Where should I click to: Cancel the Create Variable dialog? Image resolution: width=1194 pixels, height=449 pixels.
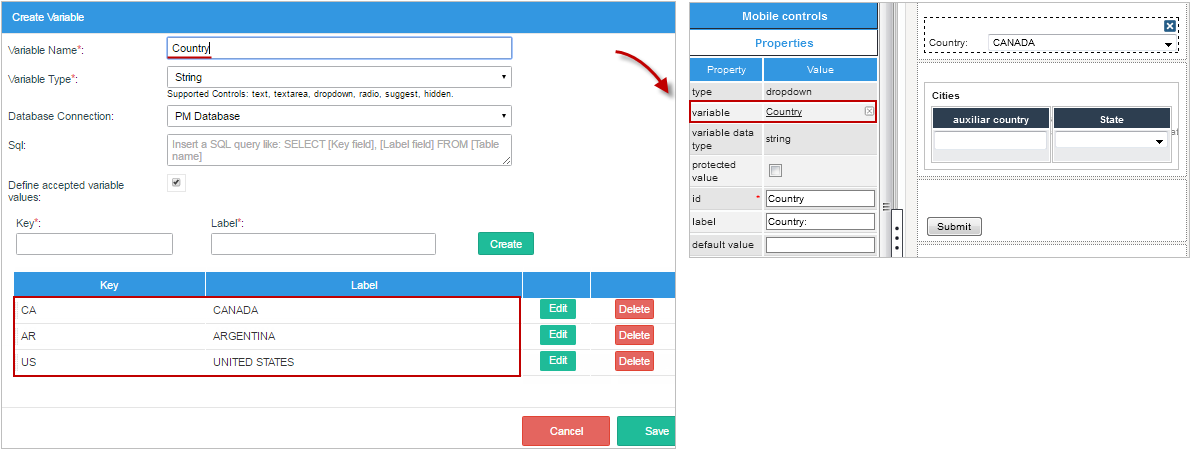click(565, 431)
